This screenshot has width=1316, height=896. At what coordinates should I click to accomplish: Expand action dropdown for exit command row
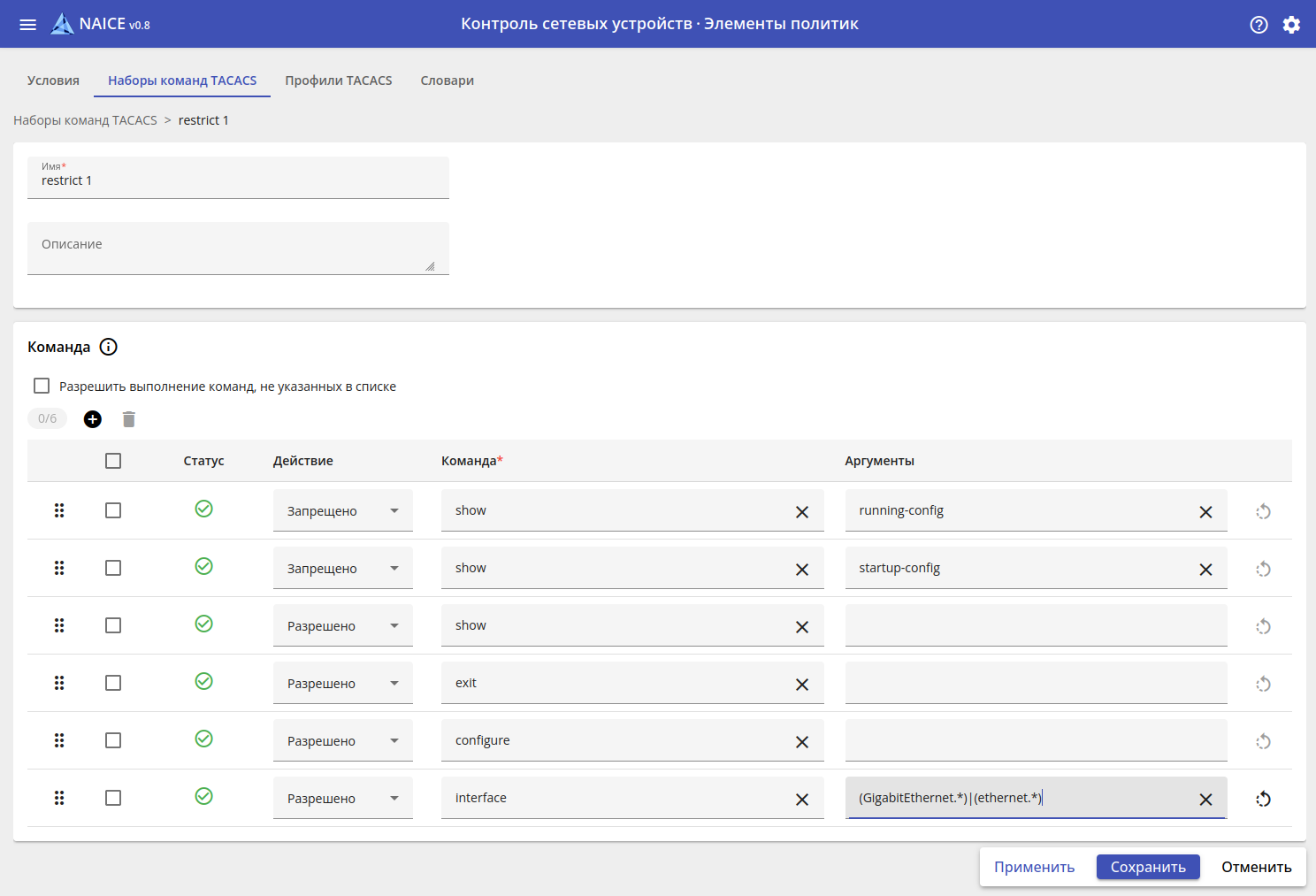pos(342,684)
